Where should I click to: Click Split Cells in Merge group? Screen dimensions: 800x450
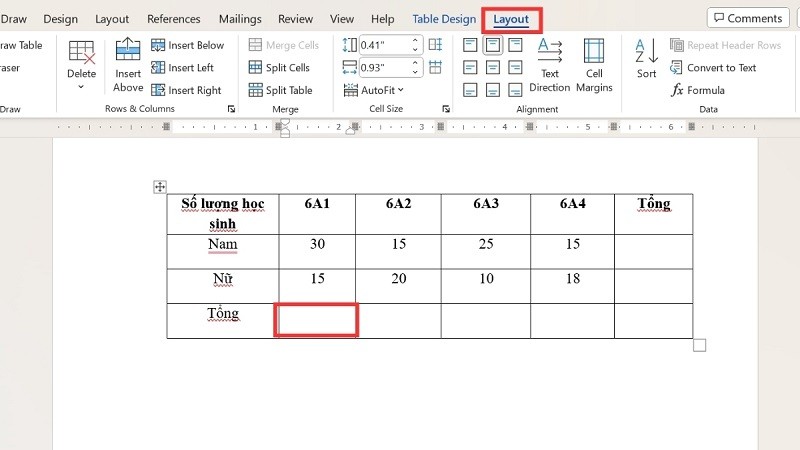[x=279, y=68]
